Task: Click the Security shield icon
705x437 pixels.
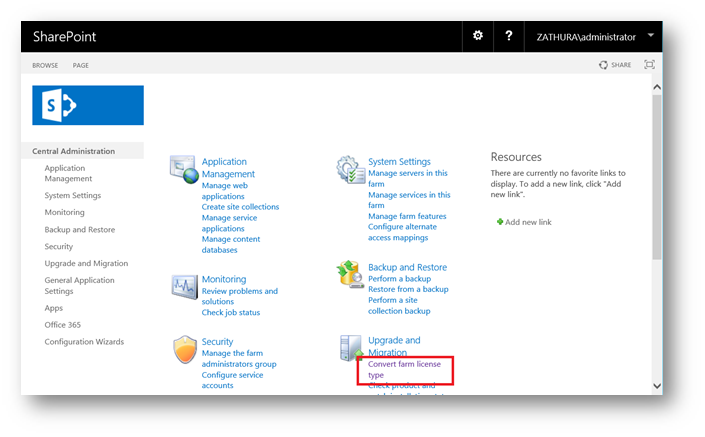Action: click(185, 349)
